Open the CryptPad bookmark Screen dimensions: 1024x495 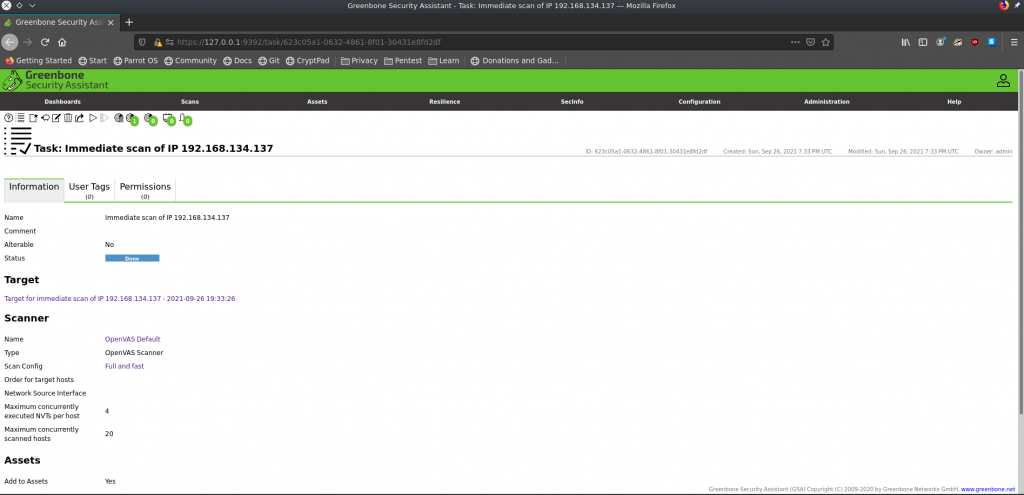310,61
